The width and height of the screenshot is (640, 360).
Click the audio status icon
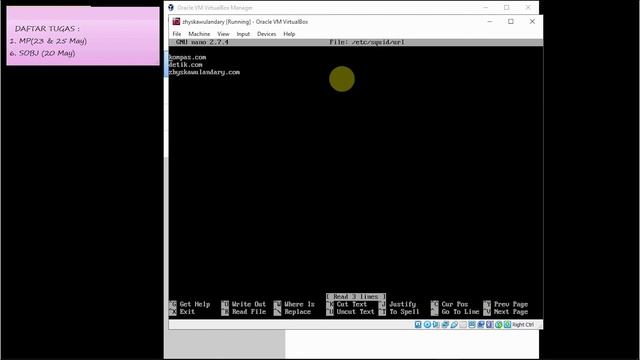[436, 324]
